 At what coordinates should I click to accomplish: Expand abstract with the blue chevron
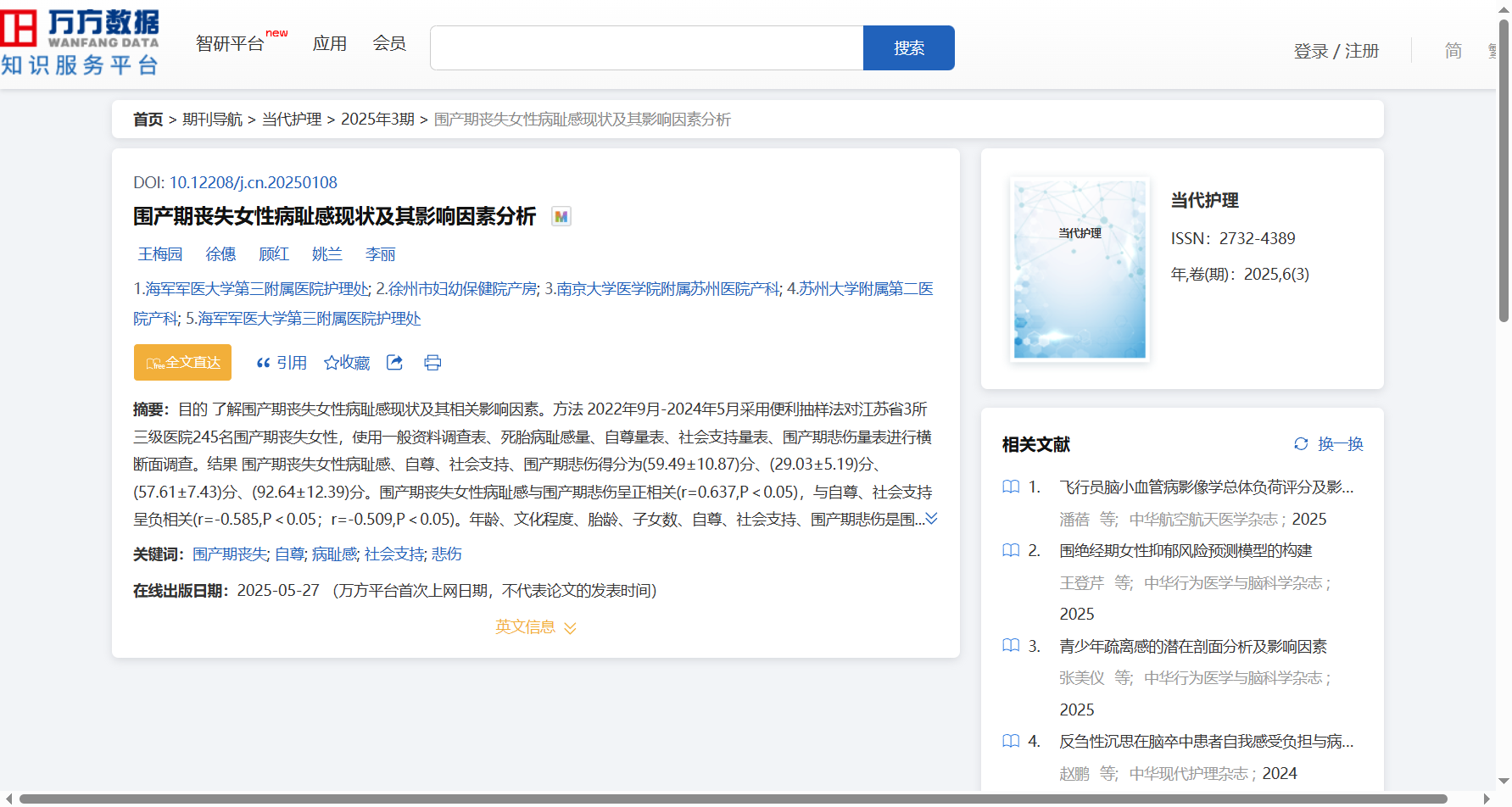tap(931, 518)
